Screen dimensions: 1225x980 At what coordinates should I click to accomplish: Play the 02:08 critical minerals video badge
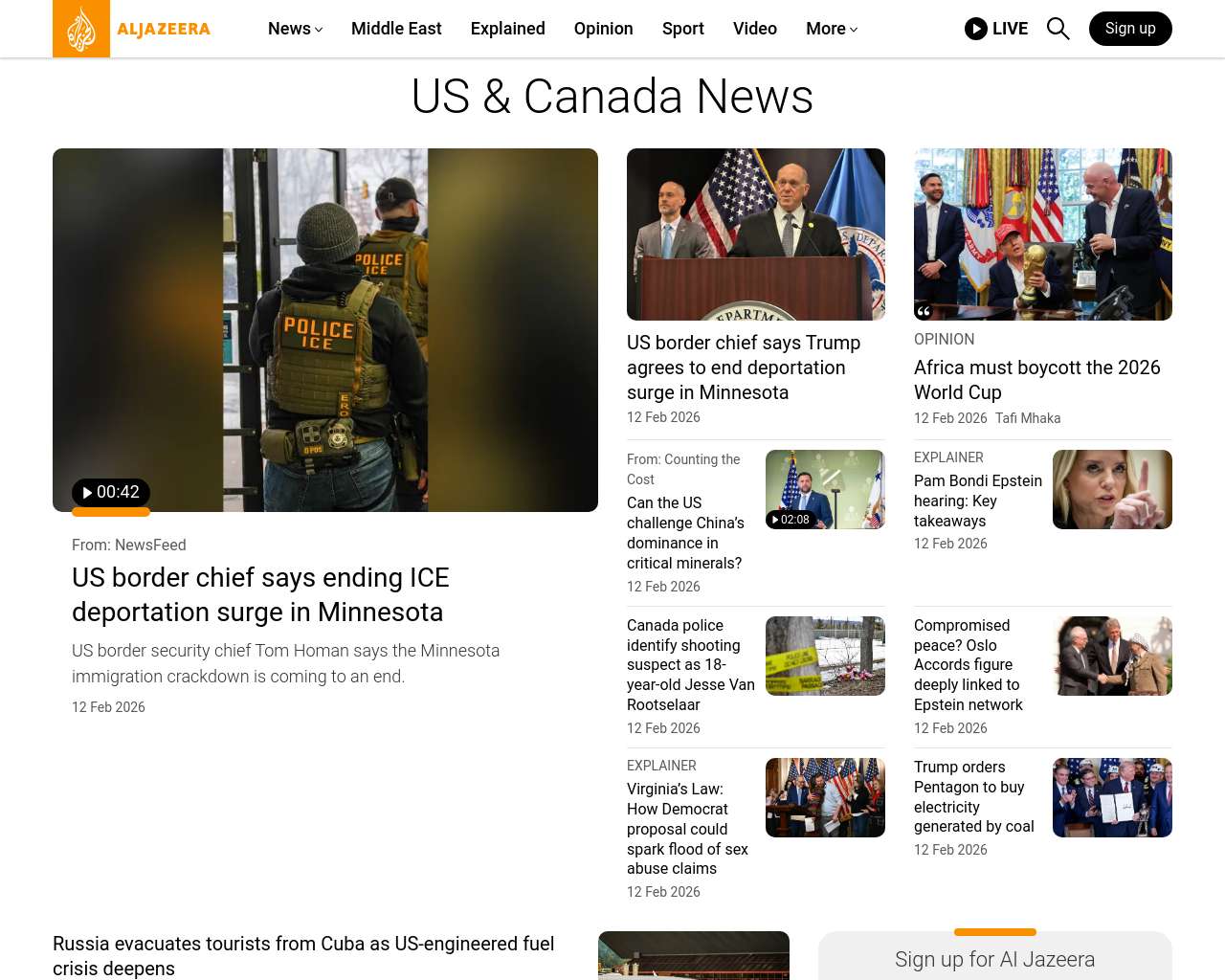pos(791,520)
